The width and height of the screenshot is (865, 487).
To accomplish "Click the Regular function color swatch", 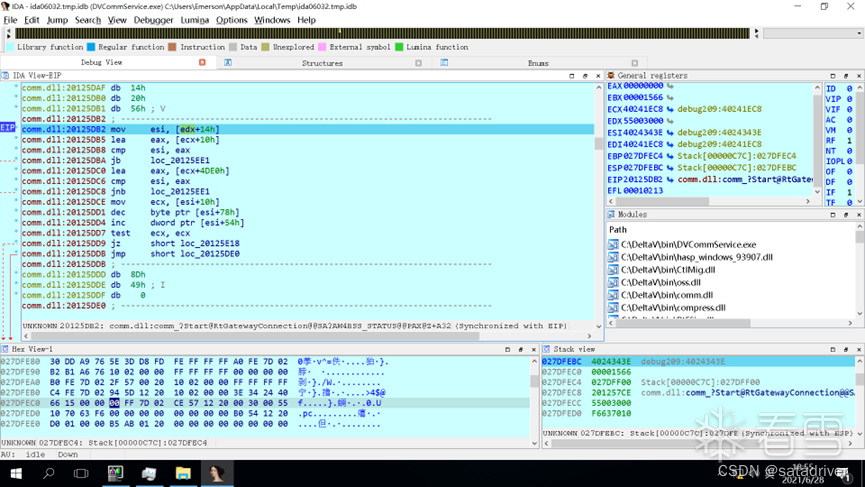I will (91, 47).
